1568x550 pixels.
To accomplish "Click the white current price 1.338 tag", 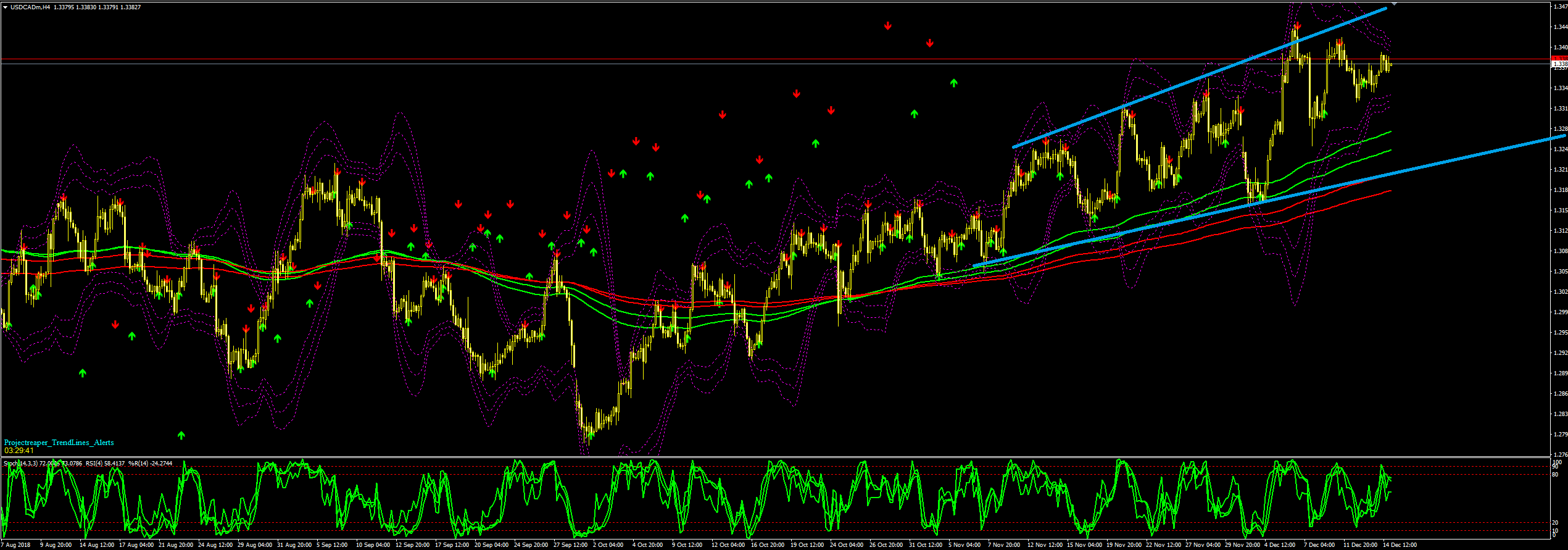I will (1559, 64).
